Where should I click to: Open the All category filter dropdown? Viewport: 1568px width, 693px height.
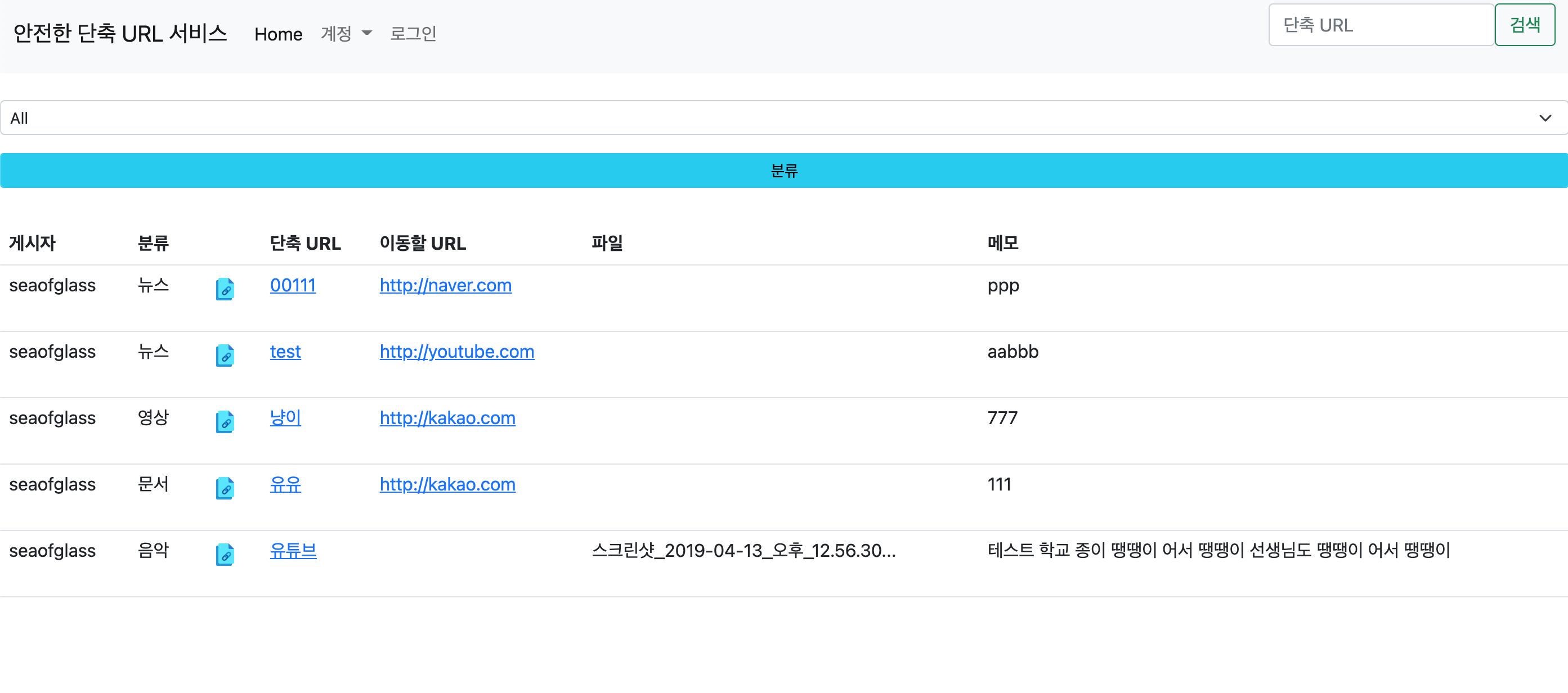click(784, 118)
